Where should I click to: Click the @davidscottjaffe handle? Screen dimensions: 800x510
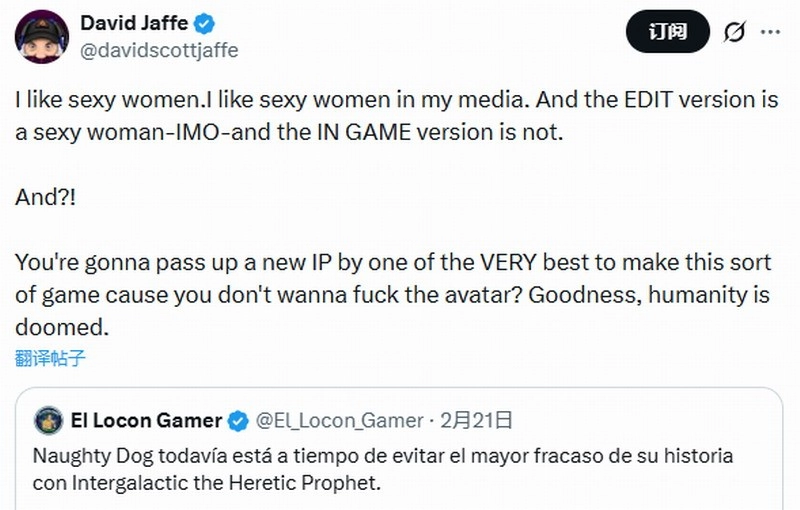coord(158,49)
